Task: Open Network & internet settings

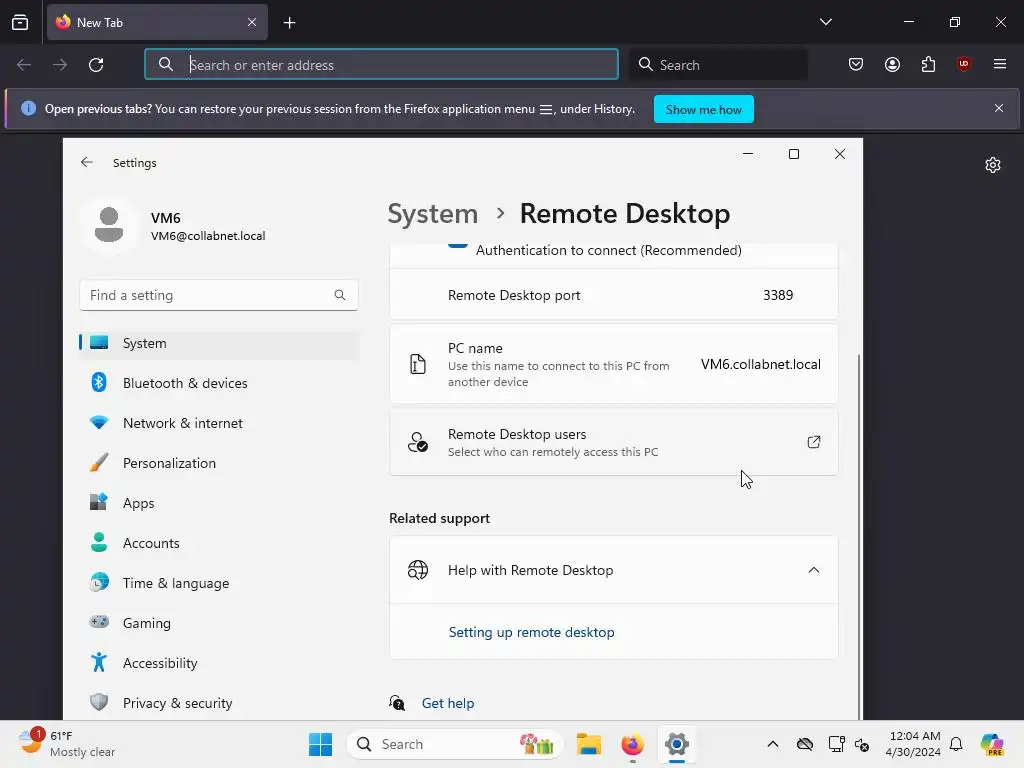Action: point(219,423)
